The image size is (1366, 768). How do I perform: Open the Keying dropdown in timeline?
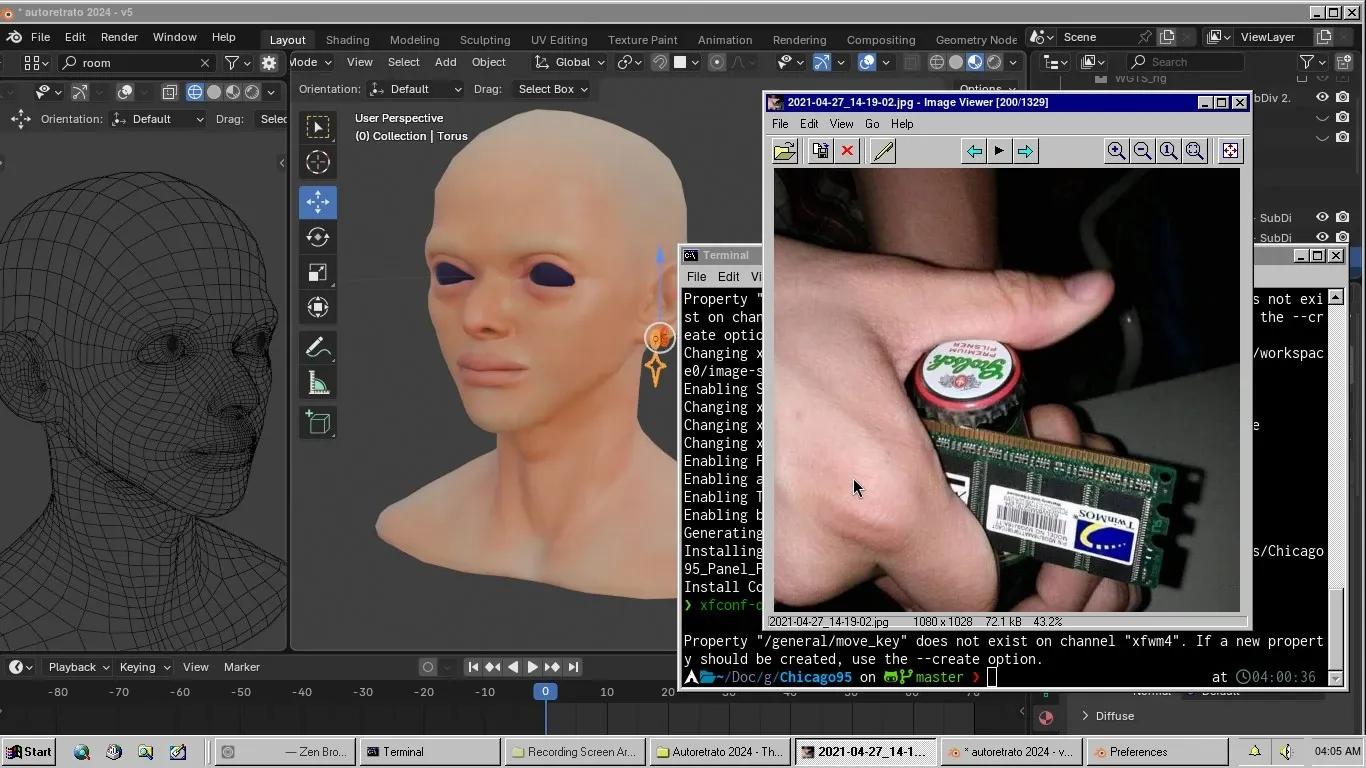coord(144,667)
